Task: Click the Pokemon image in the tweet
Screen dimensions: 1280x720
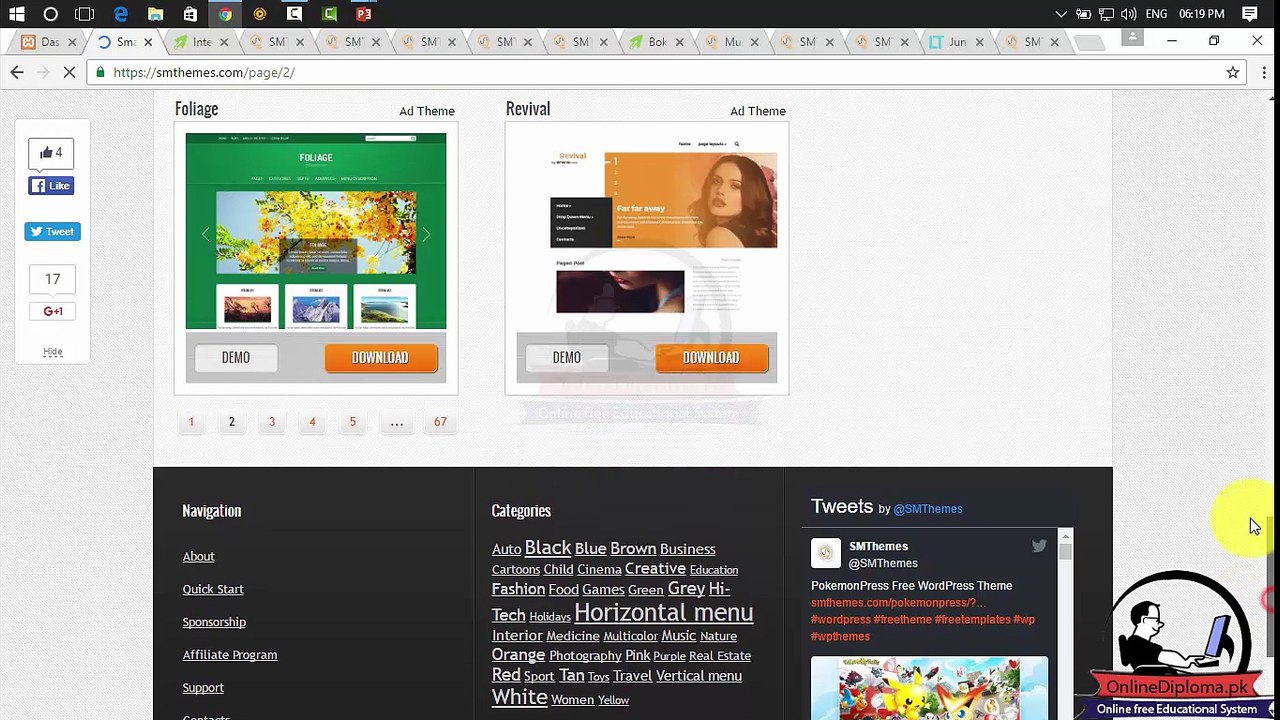Action: (929, 688)
